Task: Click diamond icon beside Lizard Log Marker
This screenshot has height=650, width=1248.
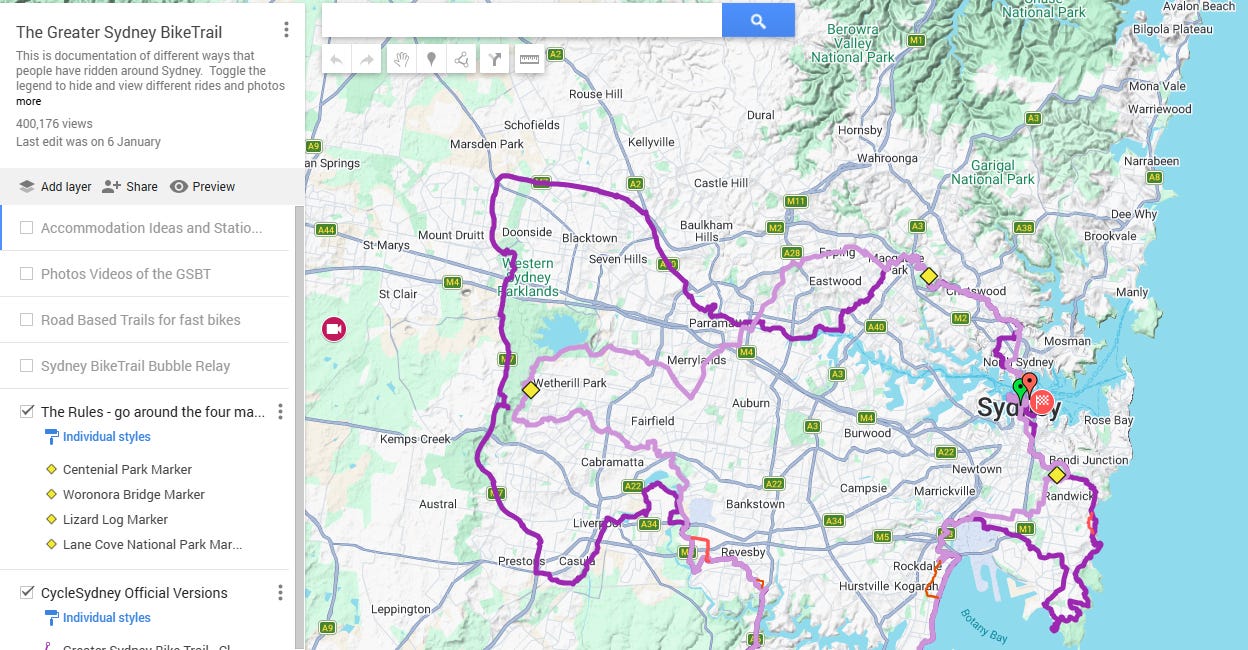Action: click(51, 519)
